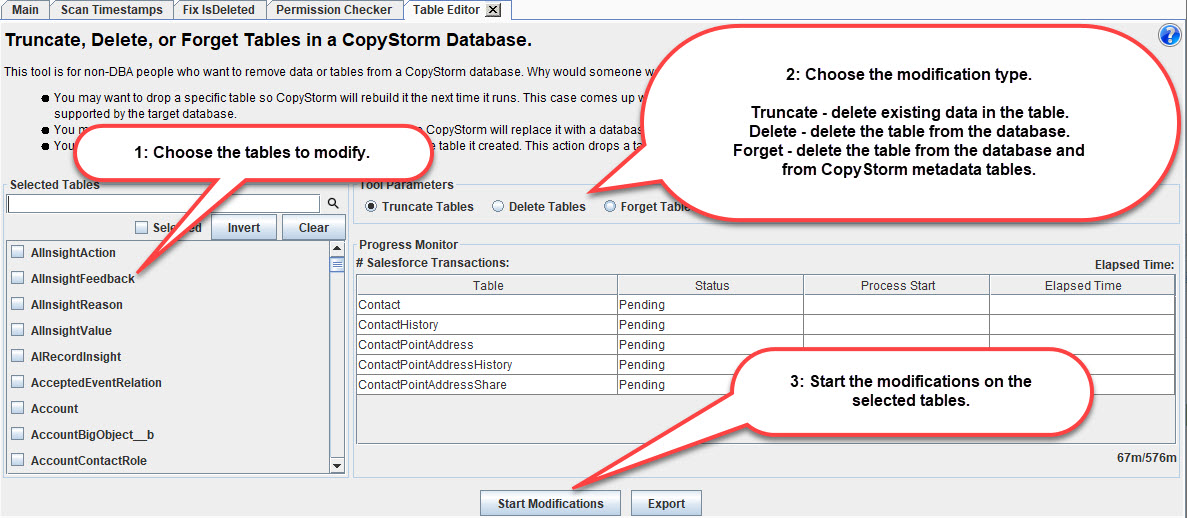Click the Elapsed Time column header

(x=1083, y=286)
